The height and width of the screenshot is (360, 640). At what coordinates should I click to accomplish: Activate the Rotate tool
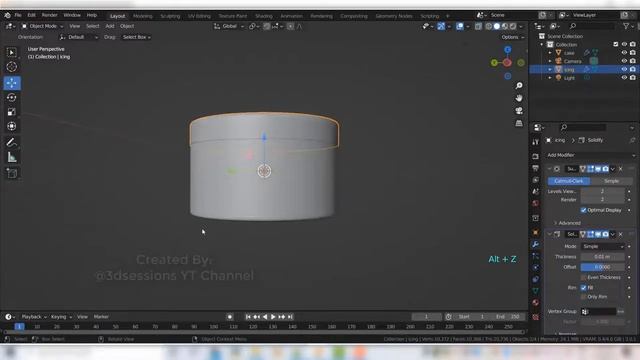[11, 98]
